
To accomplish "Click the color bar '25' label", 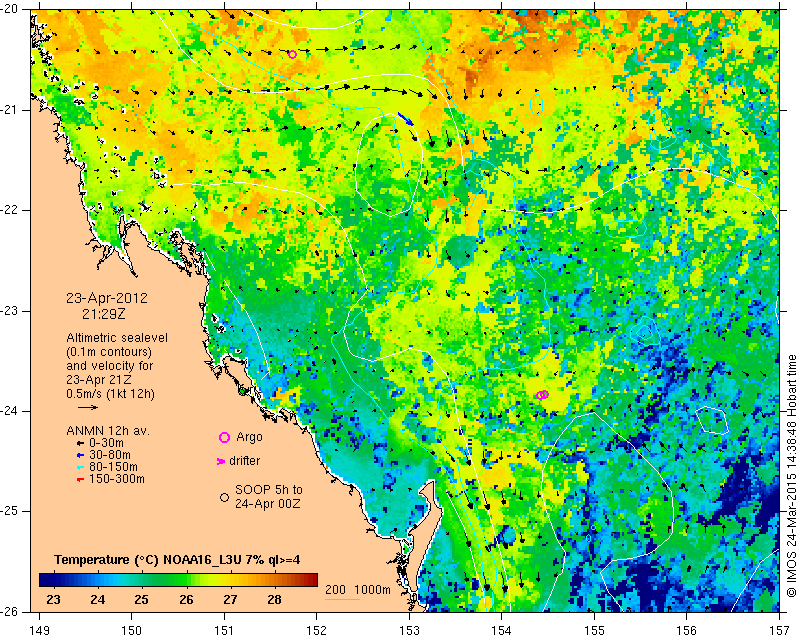I will coord(141,600).
